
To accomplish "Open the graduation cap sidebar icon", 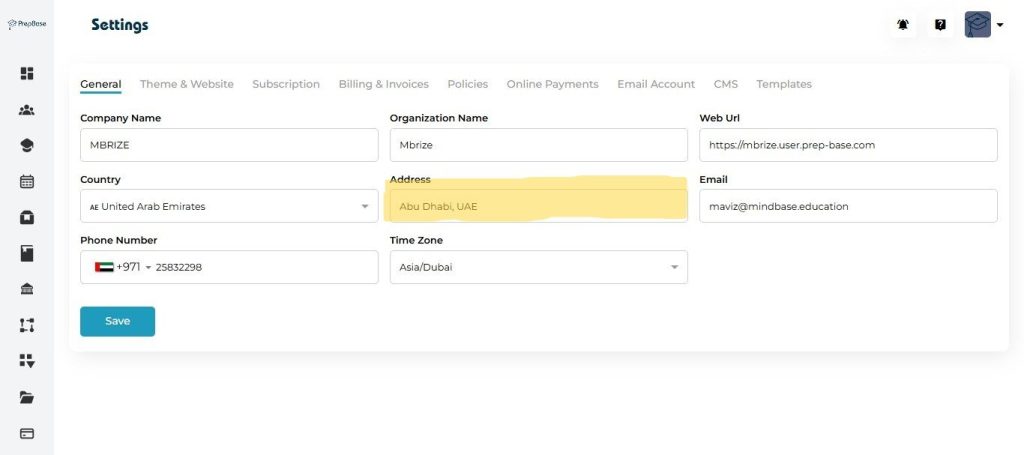I will pos(27,146).
